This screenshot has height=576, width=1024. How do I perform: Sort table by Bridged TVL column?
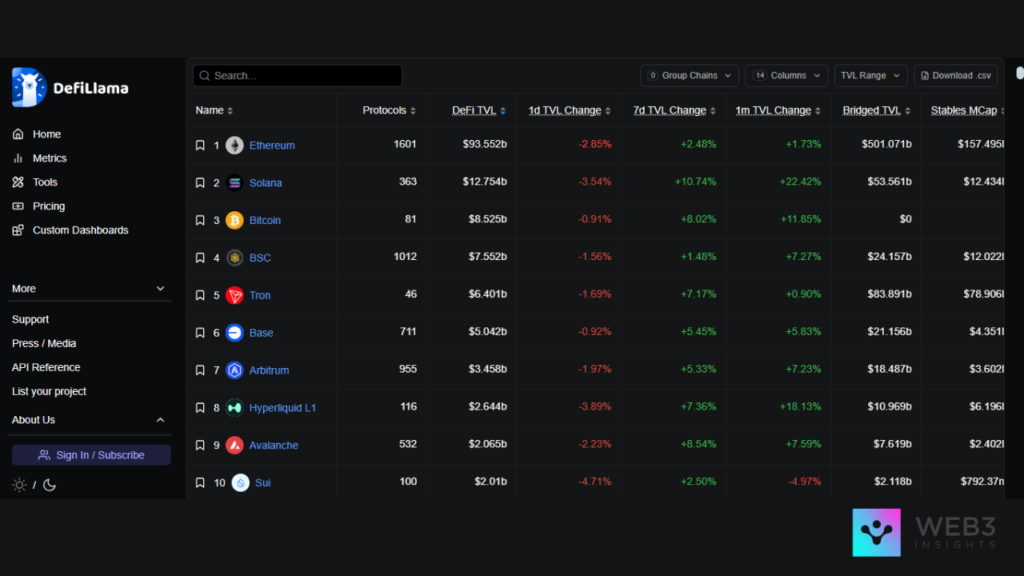(876, 110)
